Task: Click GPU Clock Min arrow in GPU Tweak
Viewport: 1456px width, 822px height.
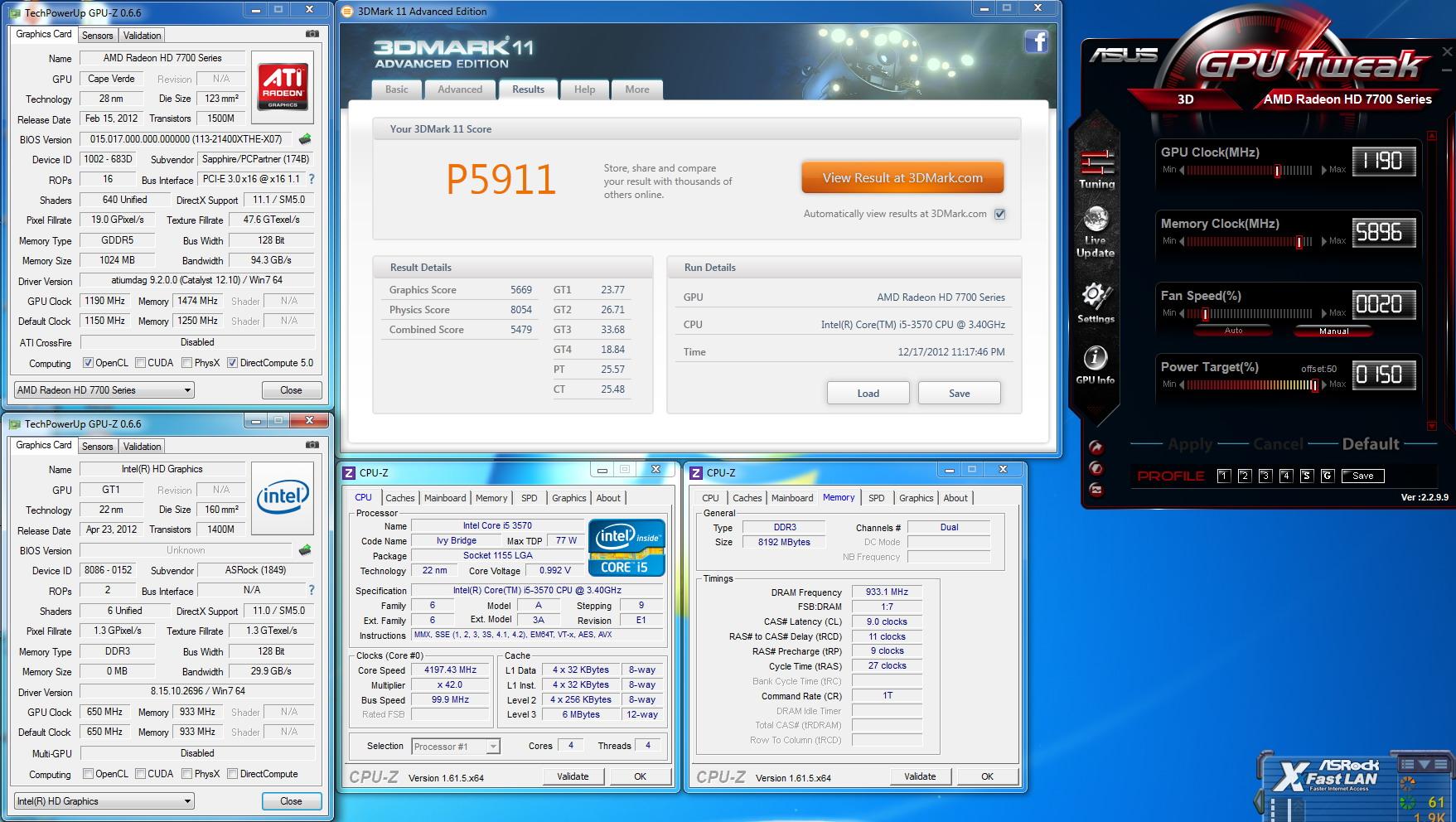Action: tap(1182, 170)
